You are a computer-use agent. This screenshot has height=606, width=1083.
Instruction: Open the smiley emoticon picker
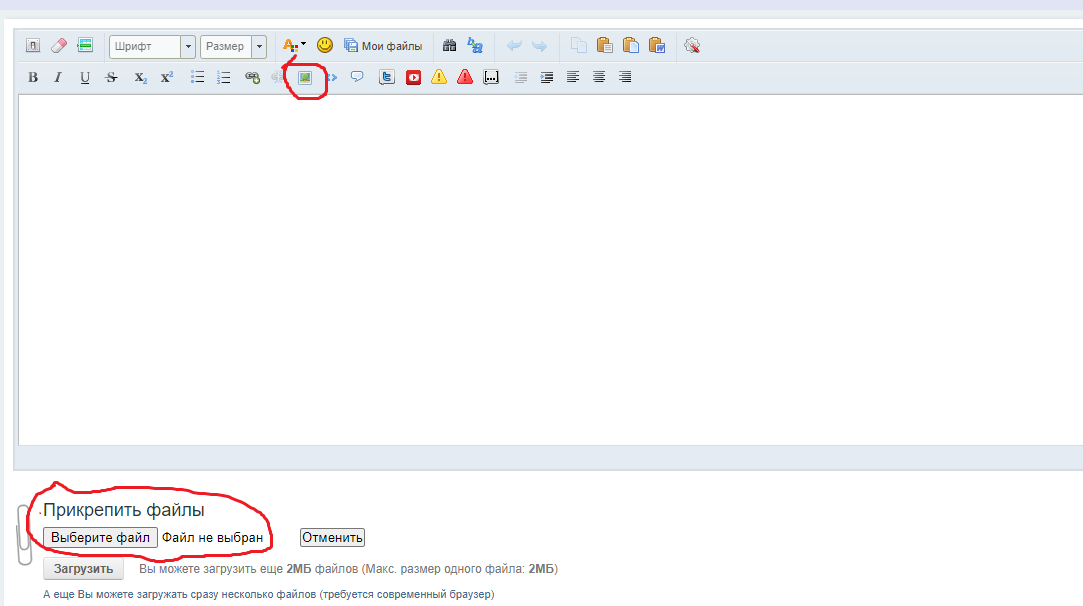click(x=325, y=45)
